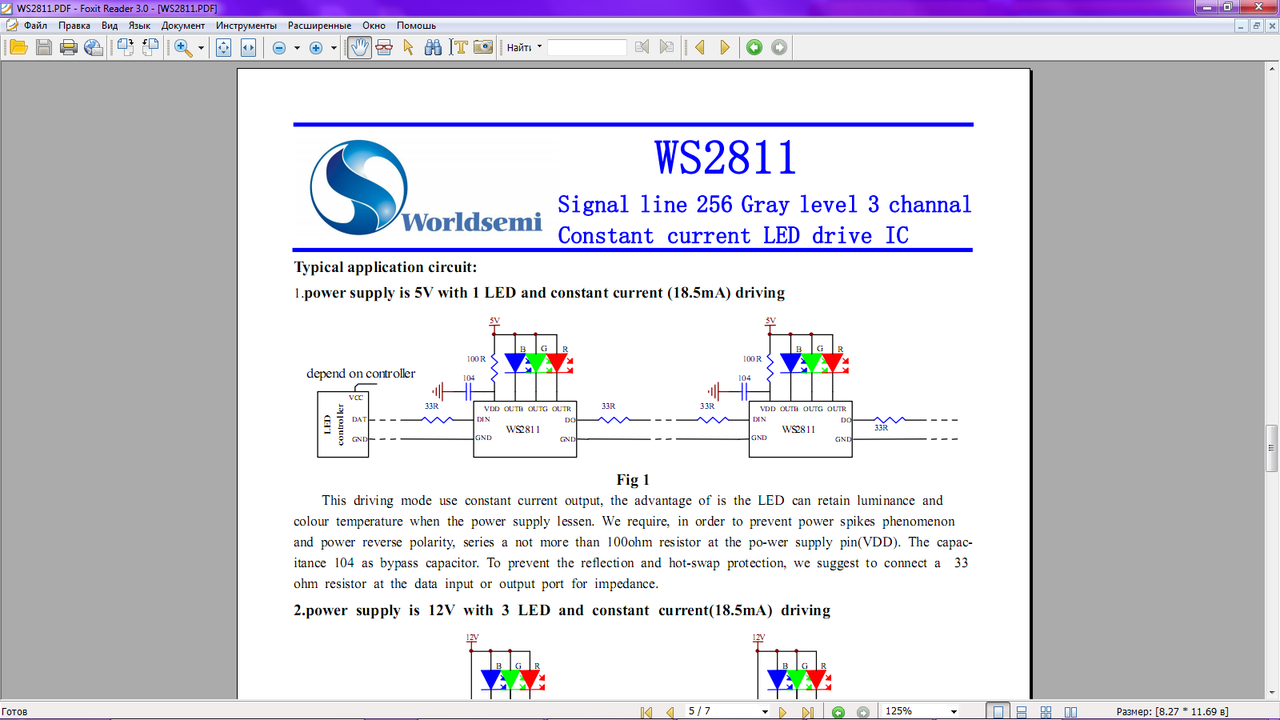
Task: Go to next page in status bar
Action: pyautogui.click(x=783, y=712)
